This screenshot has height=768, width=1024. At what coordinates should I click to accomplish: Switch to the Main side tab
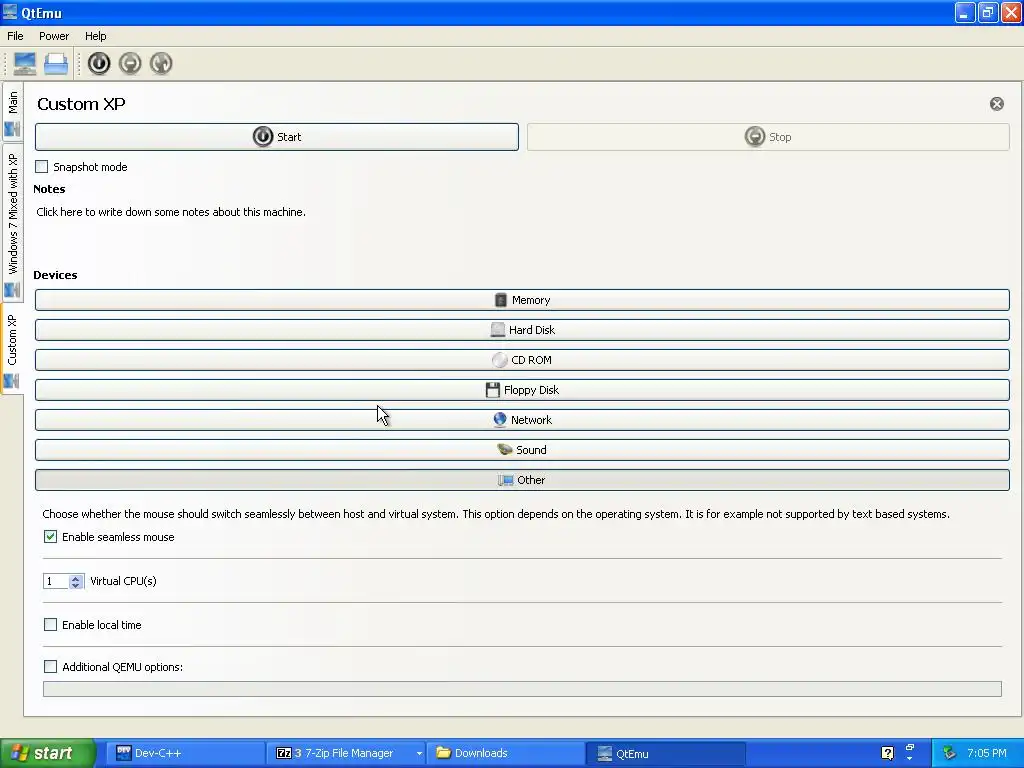[x=12, y=112]
